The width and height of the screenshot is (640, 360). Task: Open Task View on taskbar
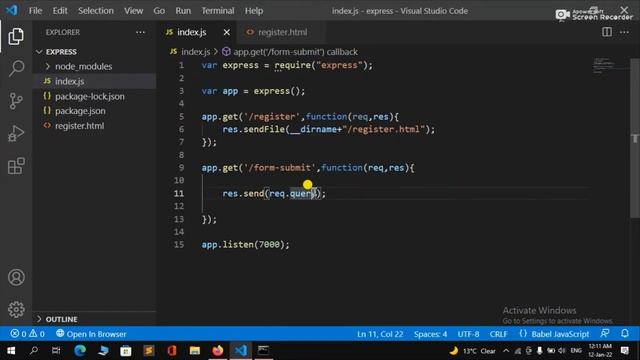coord(56,351)
